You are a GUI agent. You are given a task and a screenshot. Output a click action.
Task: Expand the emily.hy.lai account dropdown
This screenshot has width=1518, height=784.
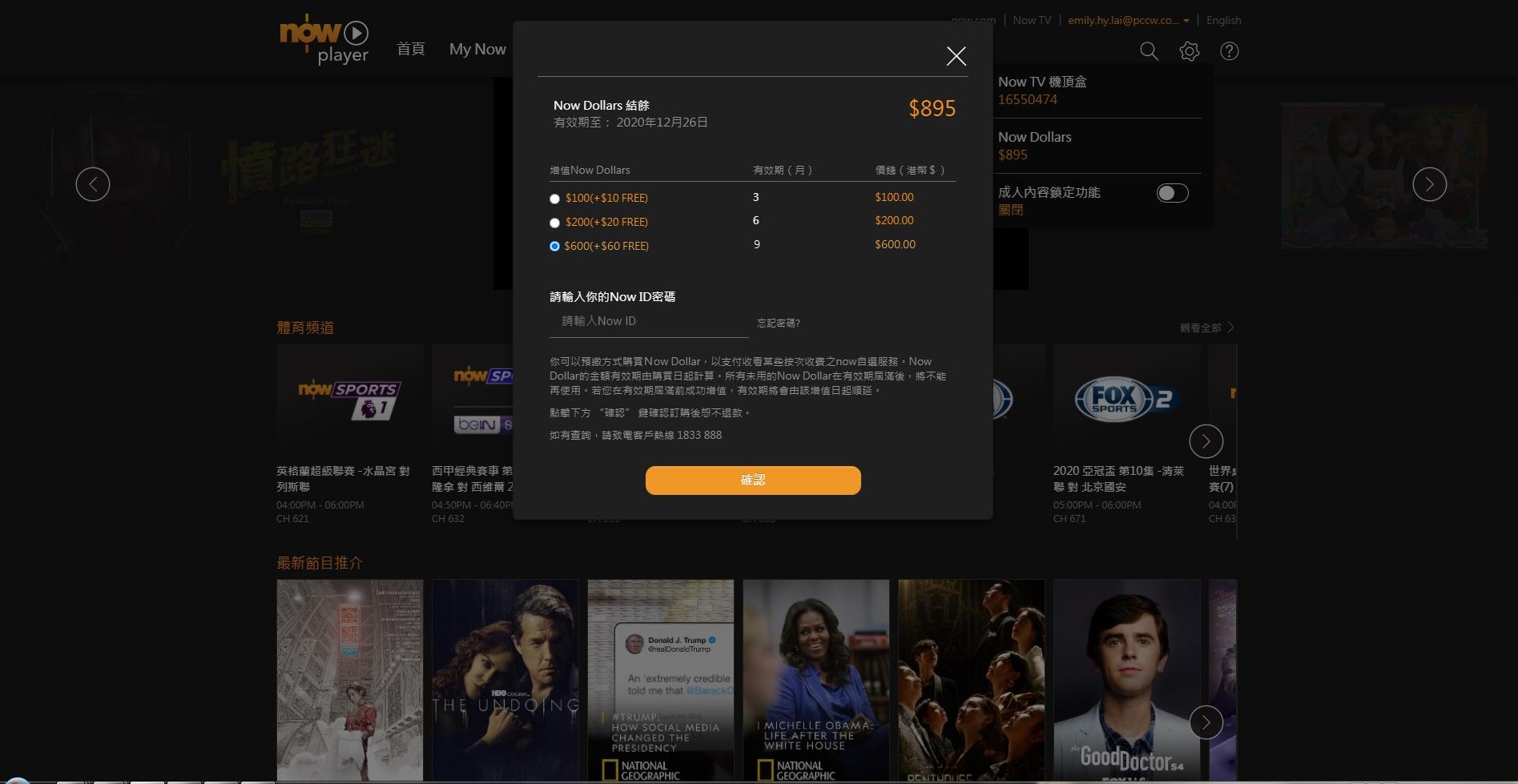(x=1128, y=20)
